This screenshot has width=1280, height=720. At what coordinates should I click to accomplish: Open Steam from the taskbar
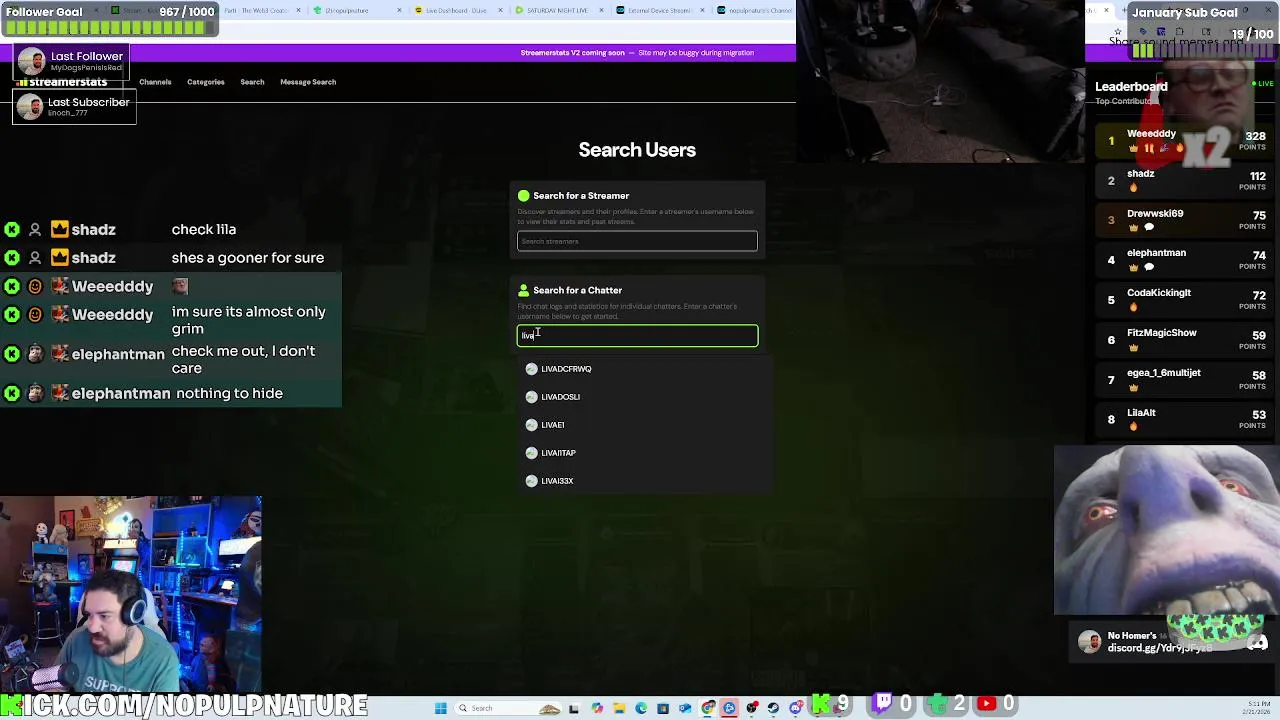pyautogui.click(x=773, y=708)
